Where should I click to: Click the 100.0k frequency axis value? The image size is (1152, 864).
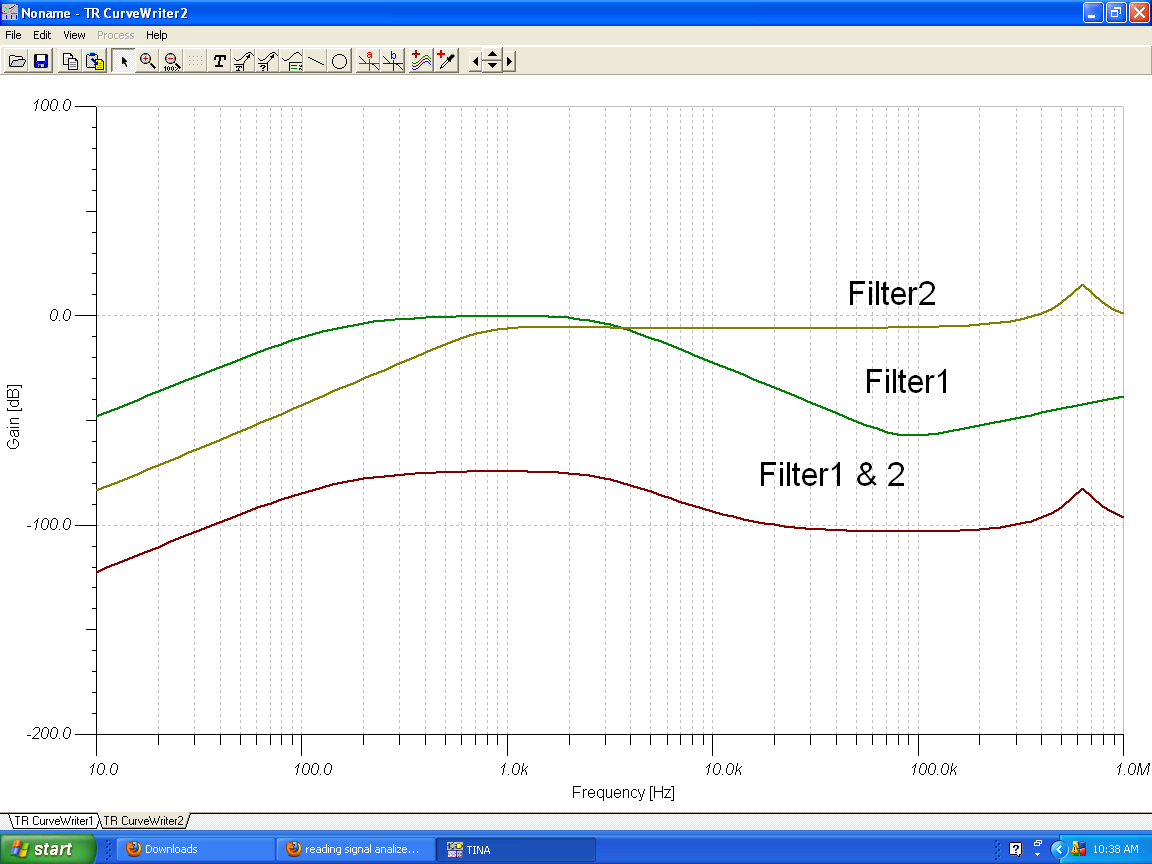point(934,769)
